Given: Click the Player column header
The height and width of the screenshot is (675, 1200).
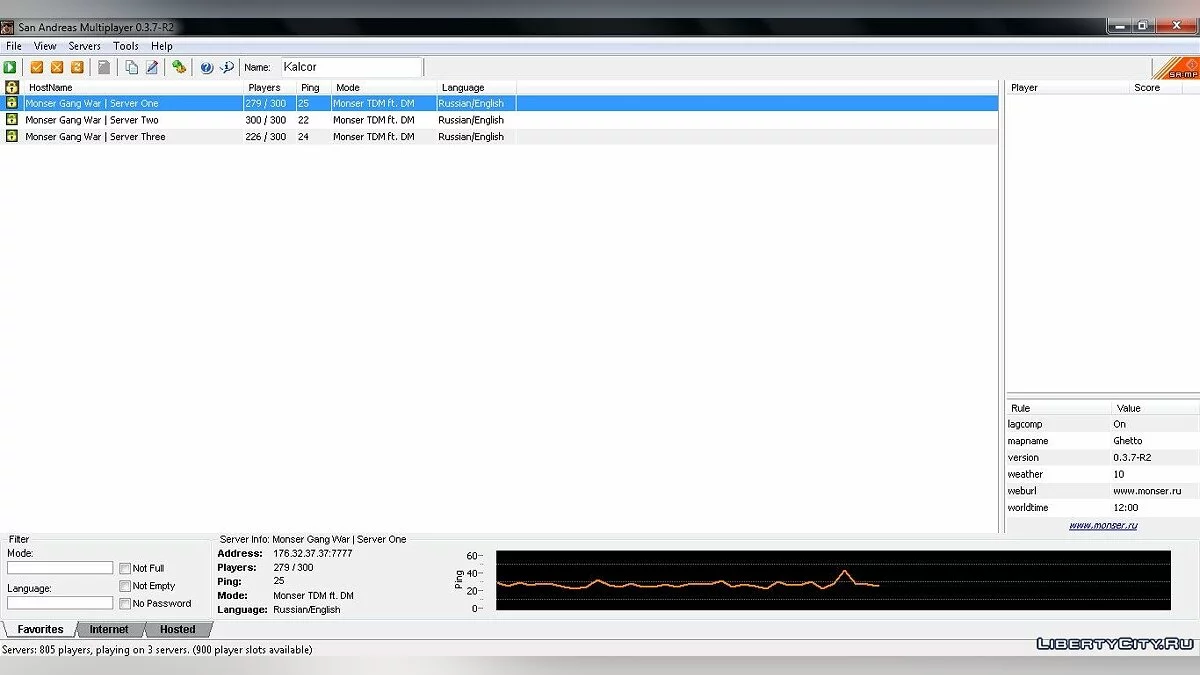Looking at the screenshot, I should (1068, 87).
